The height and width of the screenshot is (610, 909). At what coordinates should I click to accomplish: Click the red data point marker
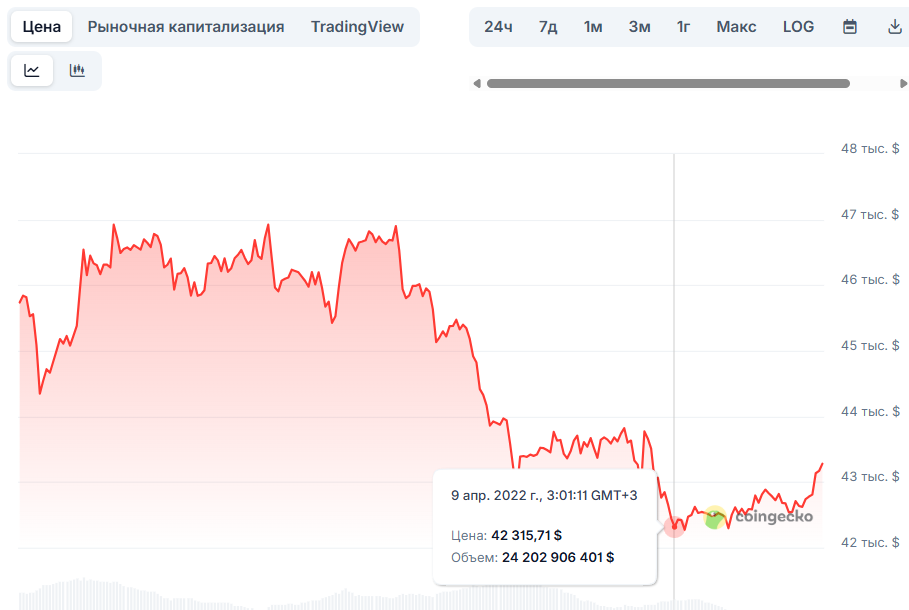[675, 527]
